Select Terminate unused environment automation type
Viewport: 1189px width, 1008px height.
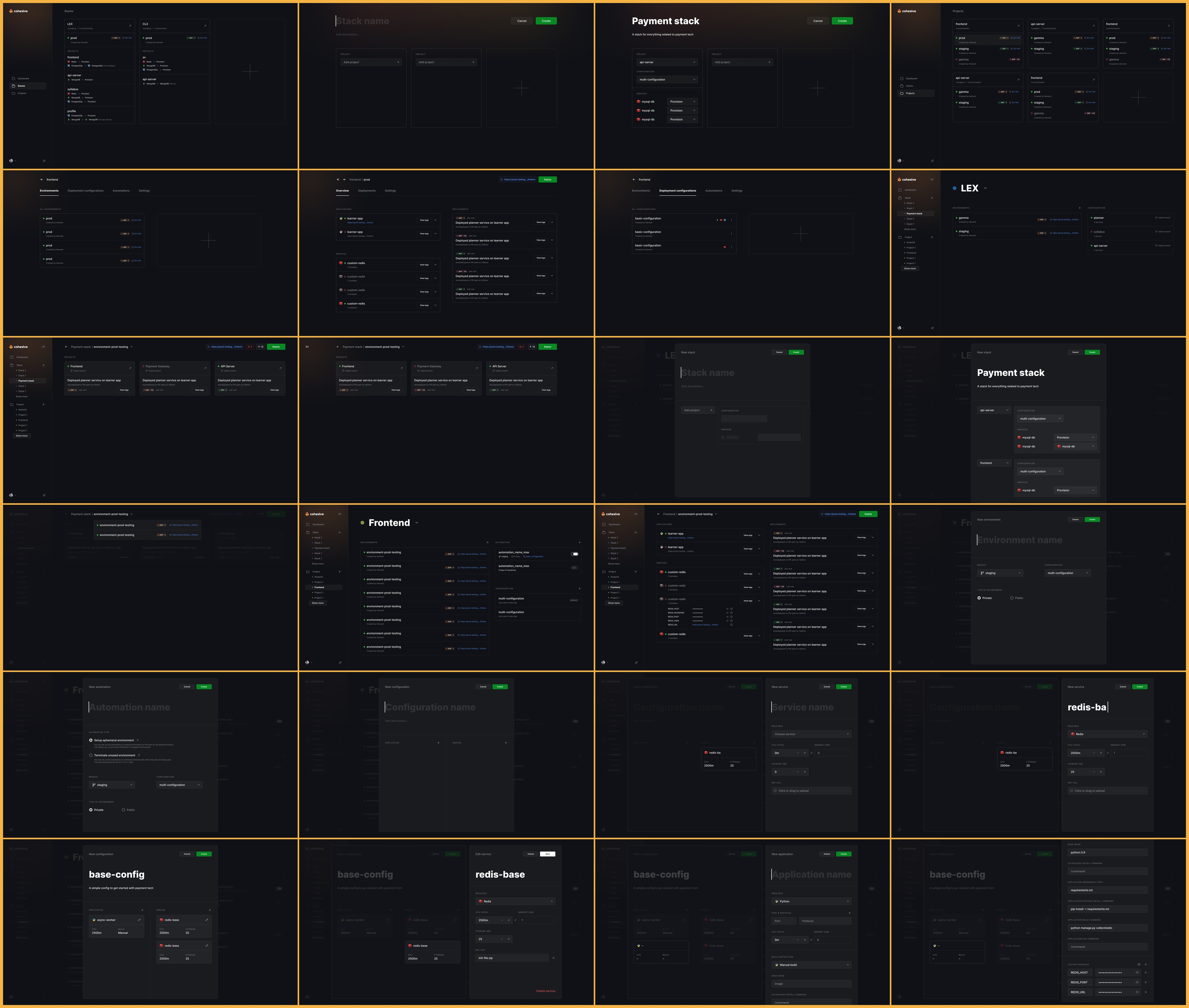(91, 755)
